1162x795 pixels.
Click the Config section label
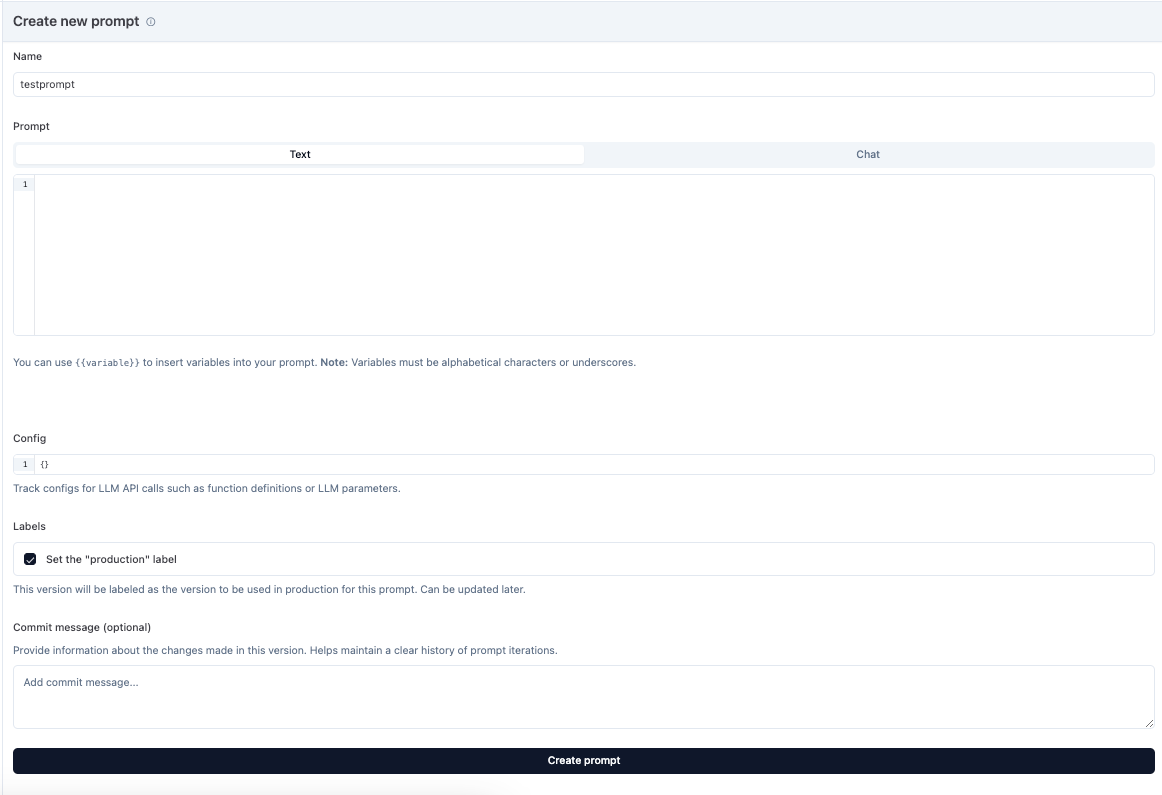pyautogui.click(x=29, y=439)
